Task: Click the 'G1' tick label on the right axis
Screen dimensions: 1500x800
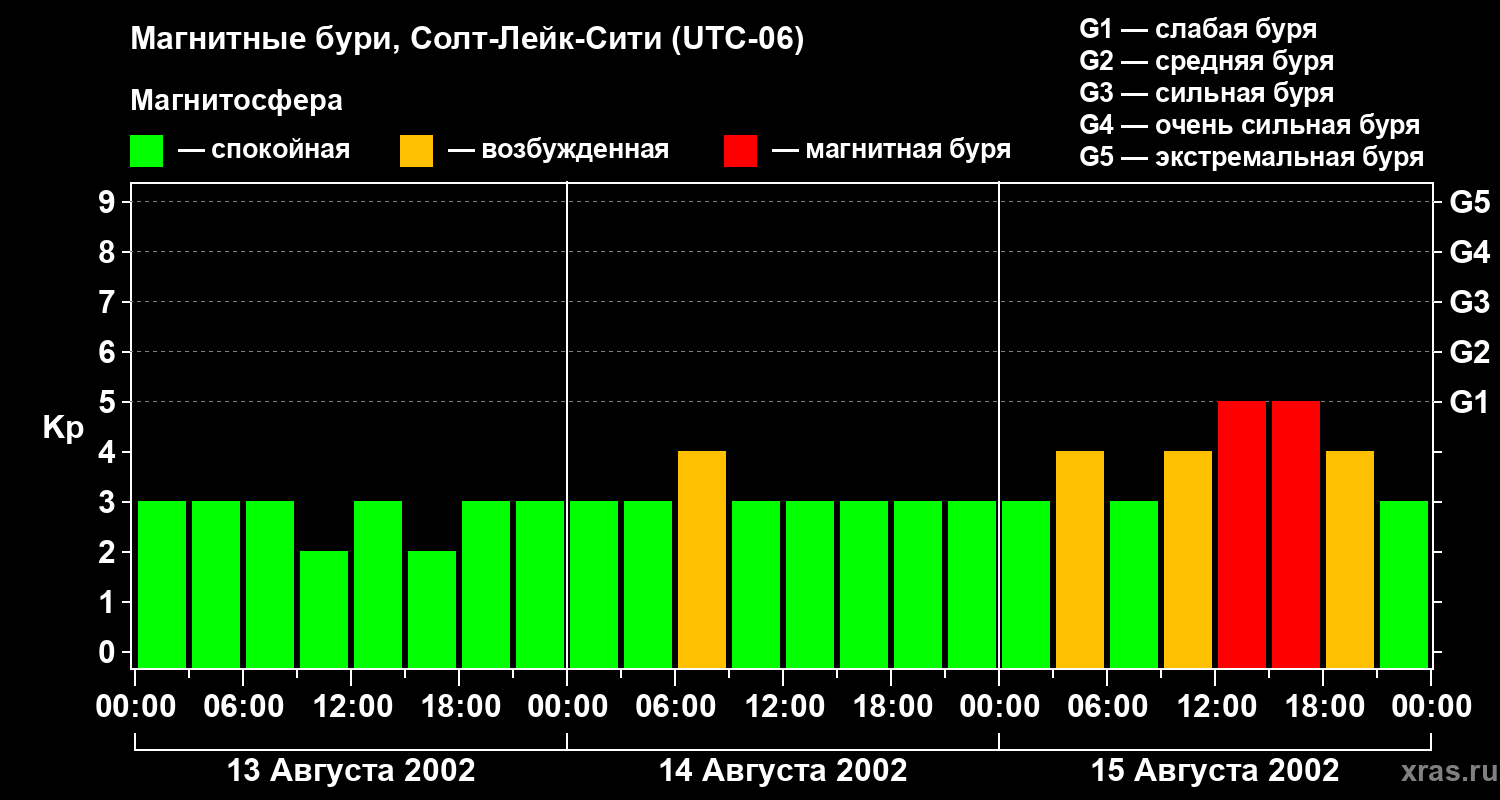Action: click(x=1470, y=402)
